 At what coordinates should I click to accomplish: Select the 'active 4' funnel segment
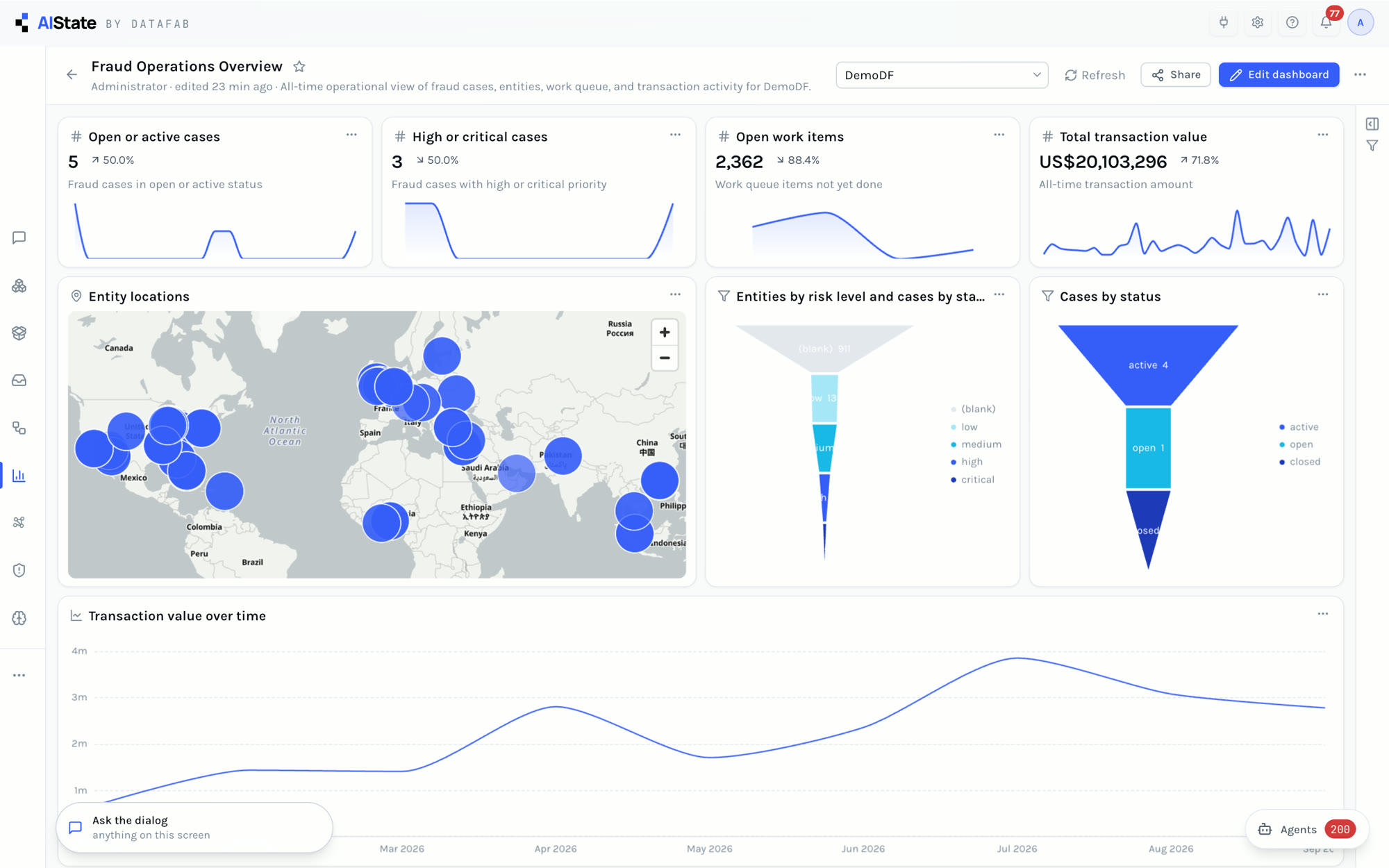coord(1148,365)
